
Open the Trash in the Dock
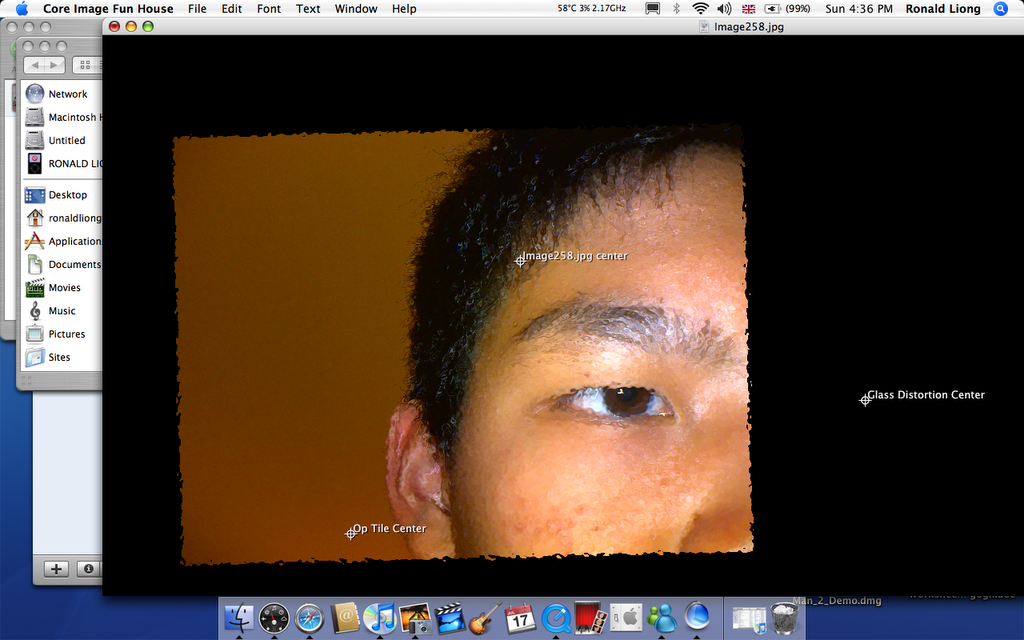pyautogui.click(x=784, y=617)
